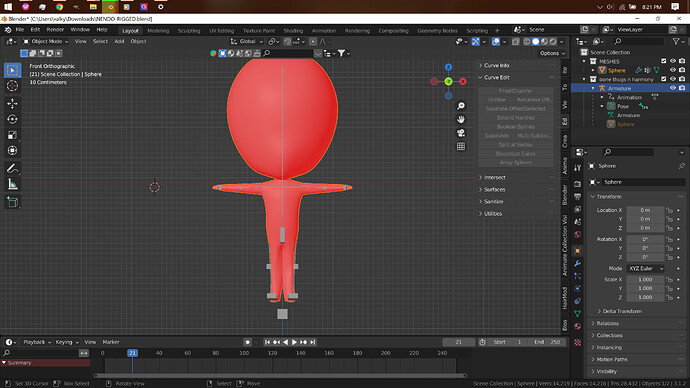Open the File menu
Viewport: 690px width, 388px height.
click(x=20, y=29)
